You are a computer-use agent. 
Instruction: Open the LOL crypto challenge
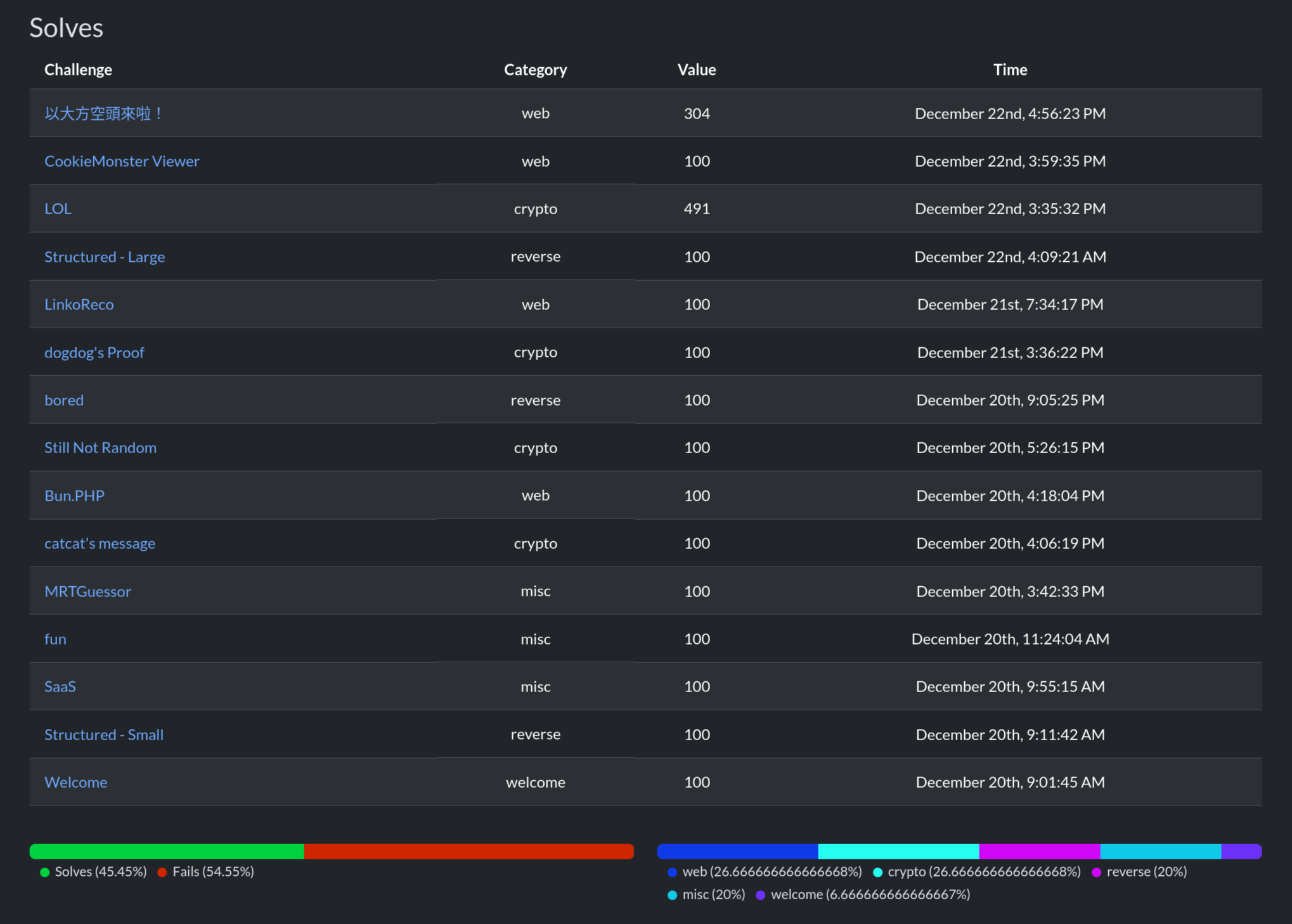click(x=58, y=209)
